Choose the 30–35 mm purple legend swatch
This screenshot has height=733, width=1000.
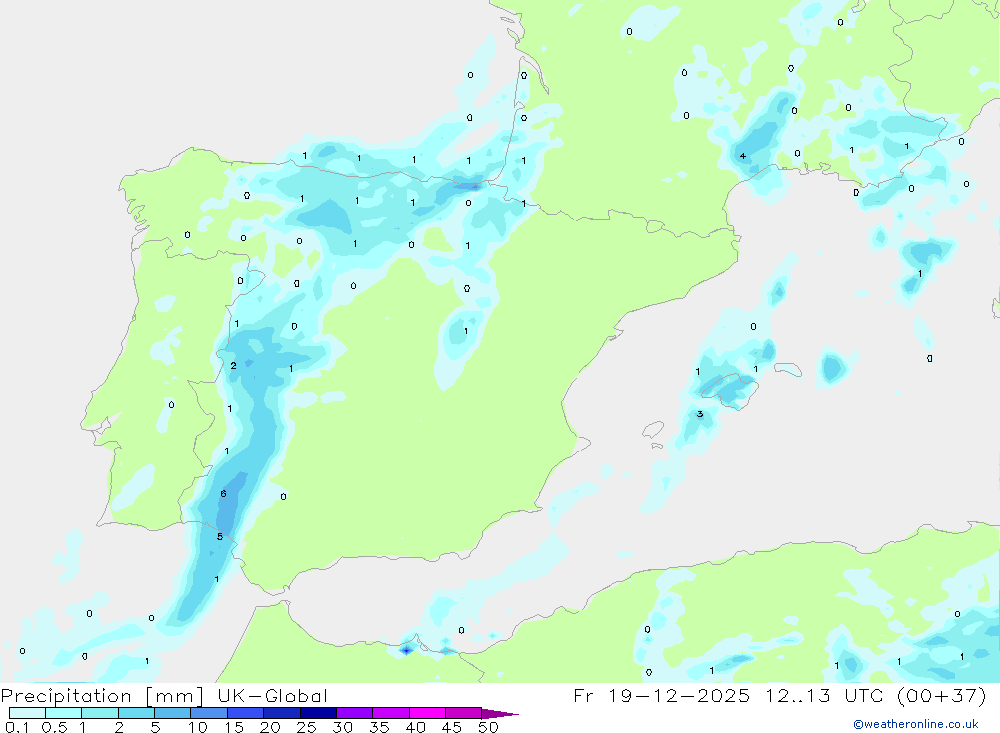click(354, 713)
